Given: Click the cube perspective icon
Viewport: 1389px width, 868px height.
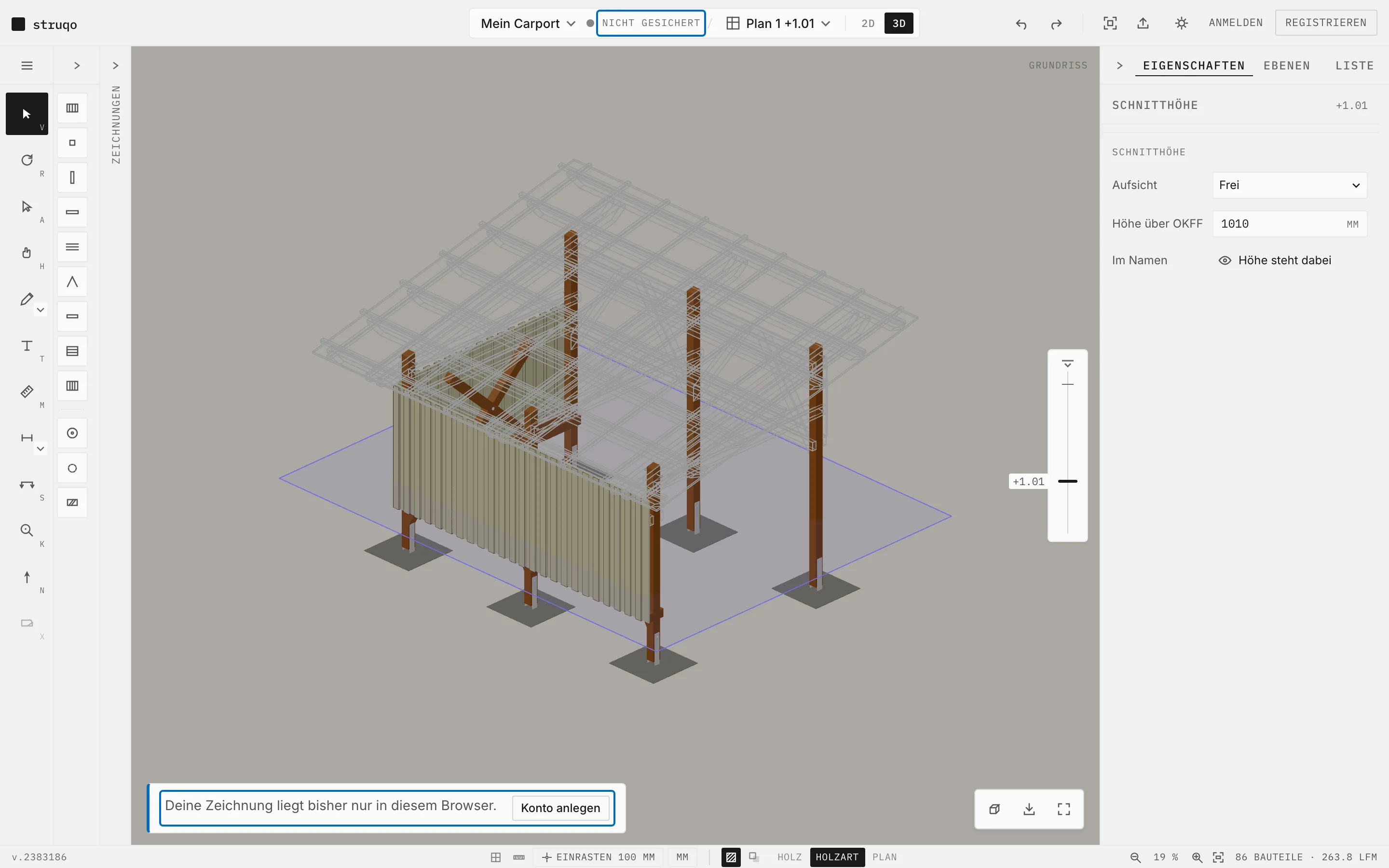Looking at the screenshot, I should 994,809.
